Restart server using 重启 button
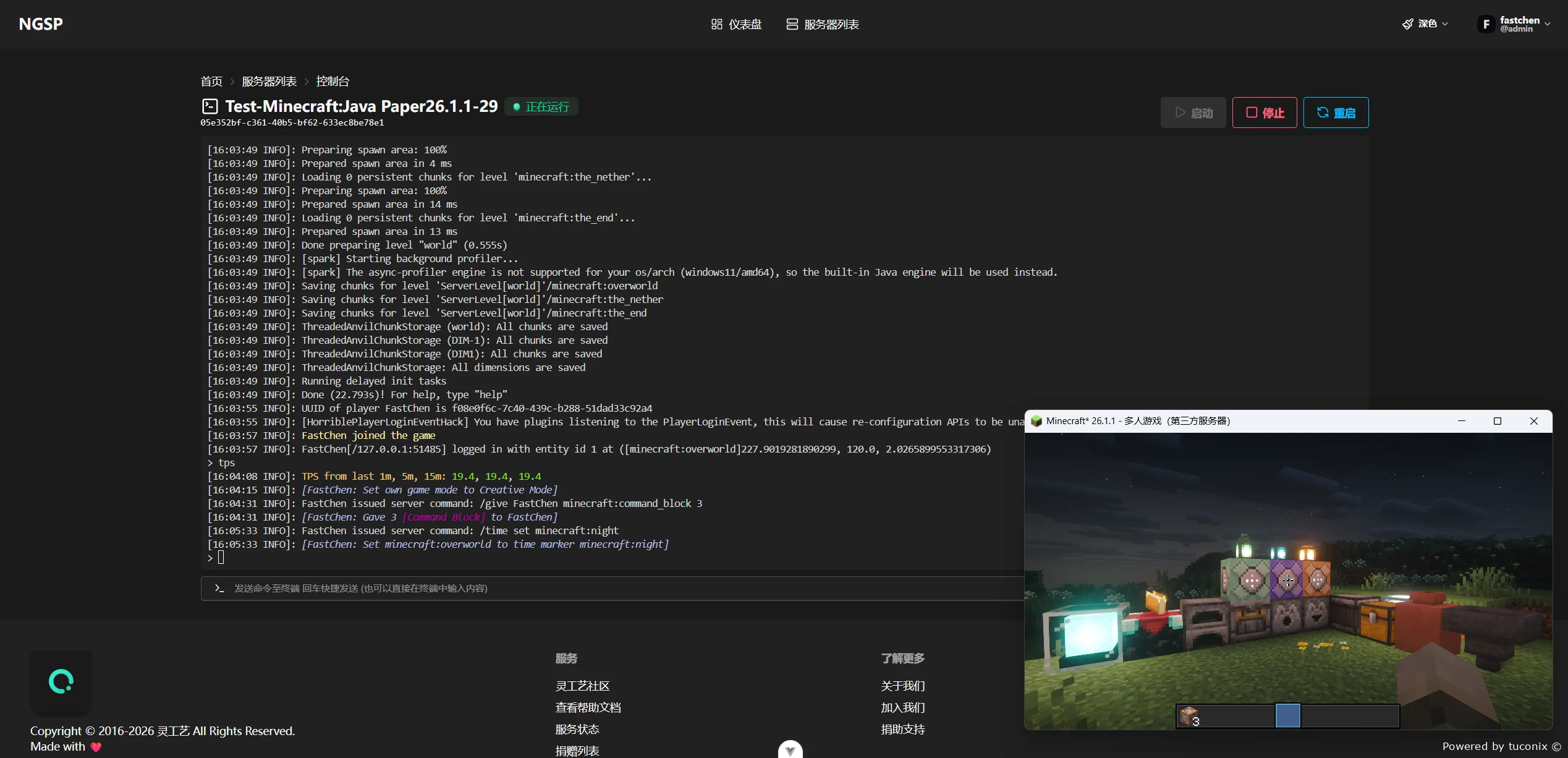This screenshot has width=1568, height=758. pos(1336,113)
